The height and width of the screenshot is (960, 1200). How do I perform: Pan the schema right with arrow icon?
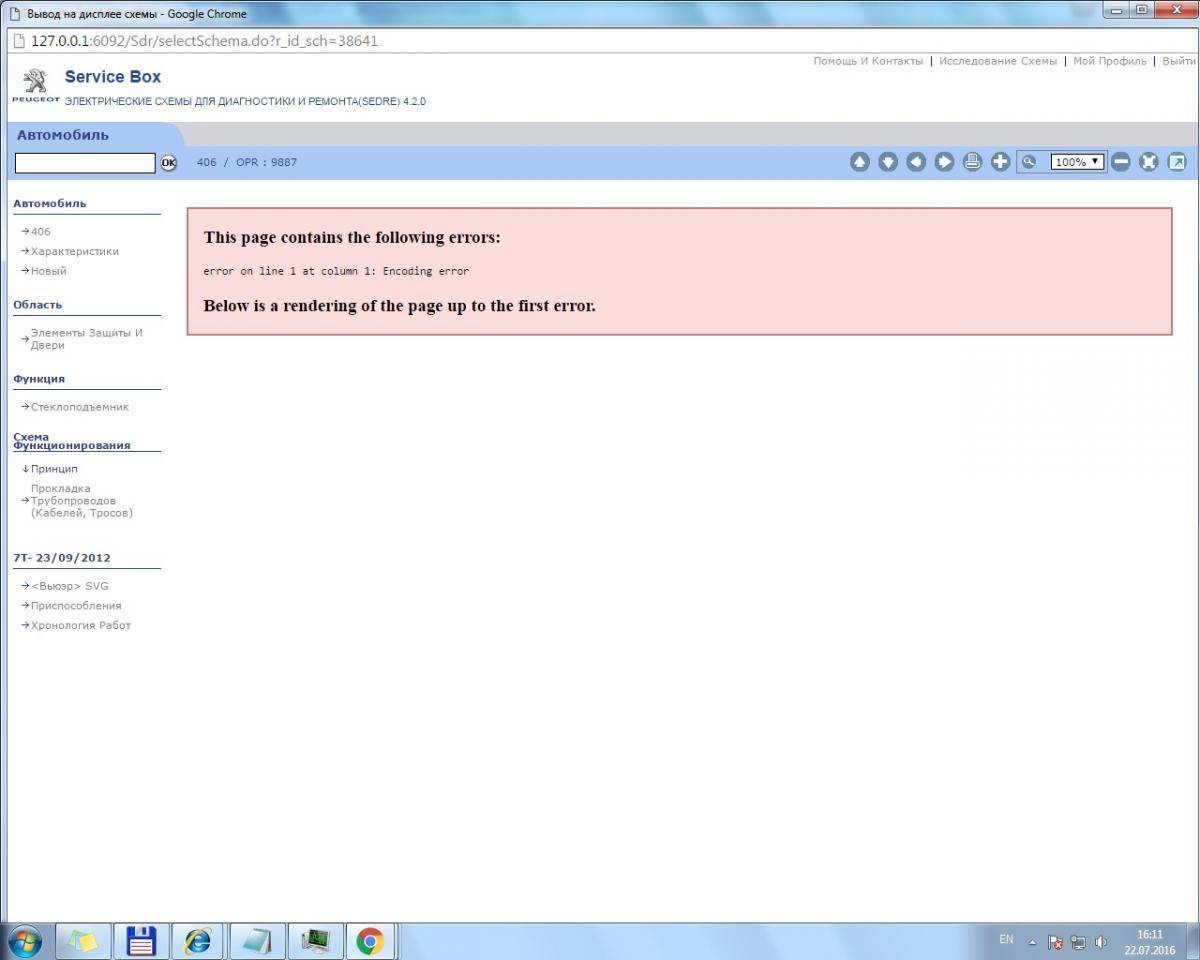(944, 162)
